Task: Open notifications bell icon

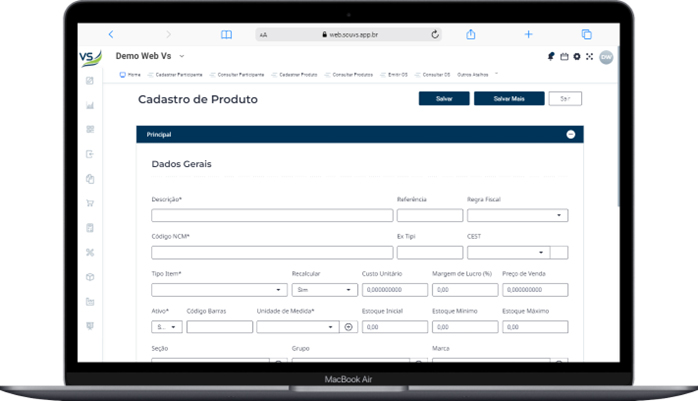Action: [x=551, y=57]
